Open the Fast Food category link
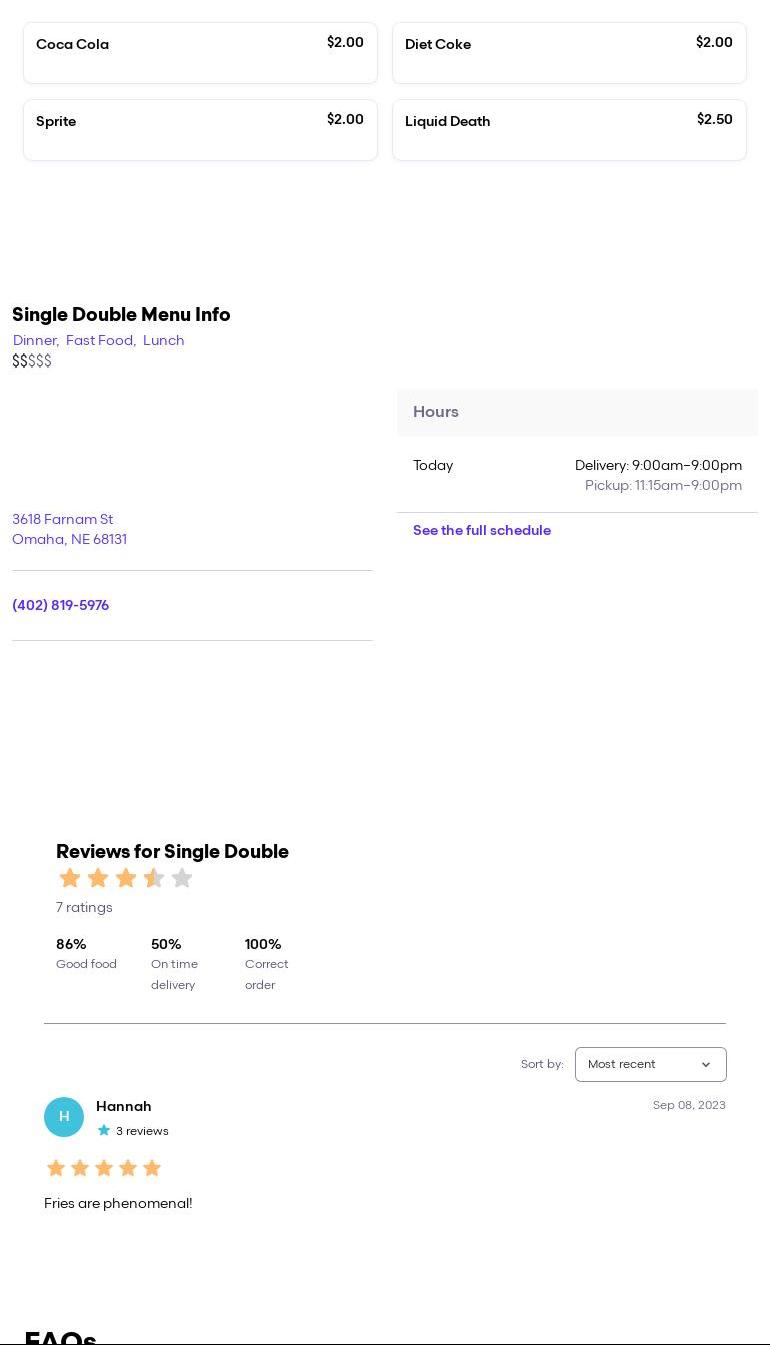Viewport: 770px width, 1345px height. (x=100, y=341)
